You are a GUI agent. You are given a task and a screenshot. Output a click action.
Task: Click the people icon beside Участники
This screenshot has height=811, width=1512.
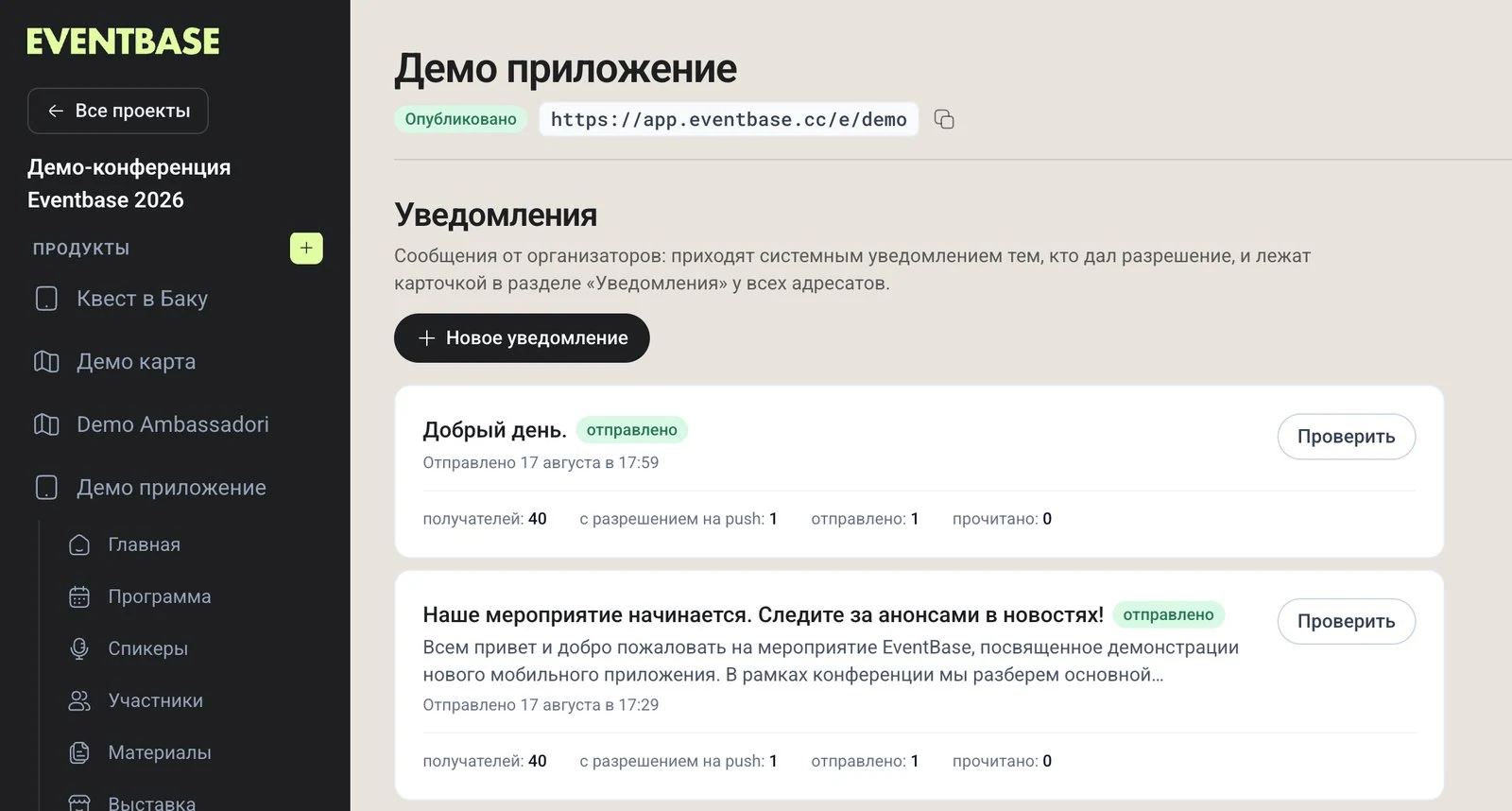point(79,700)
